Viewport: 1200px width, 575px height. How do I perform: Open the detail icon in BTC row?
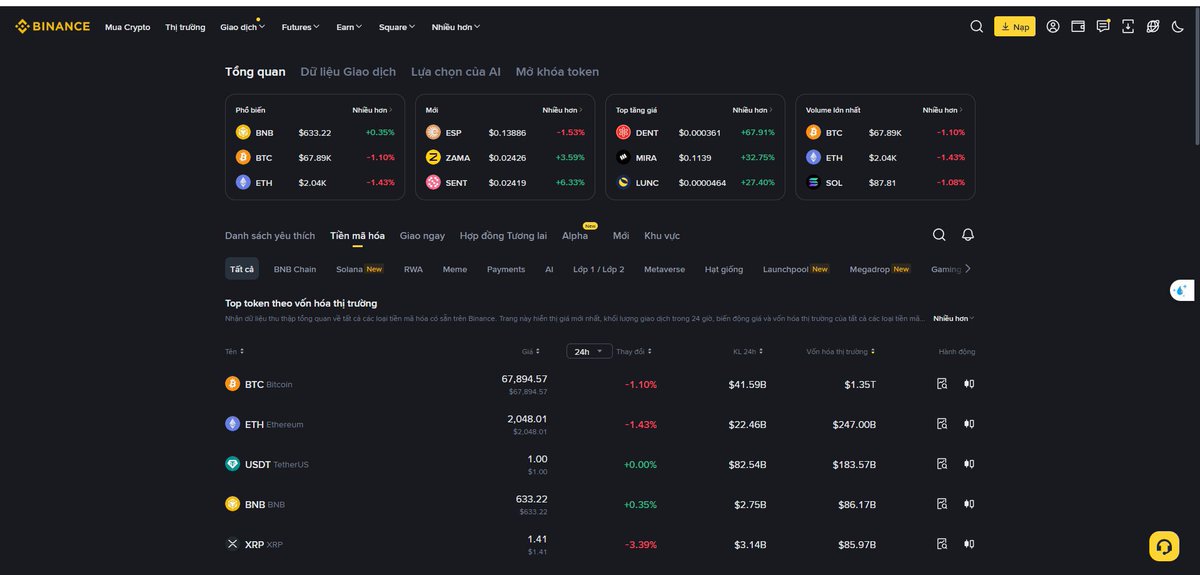(942, 384)
